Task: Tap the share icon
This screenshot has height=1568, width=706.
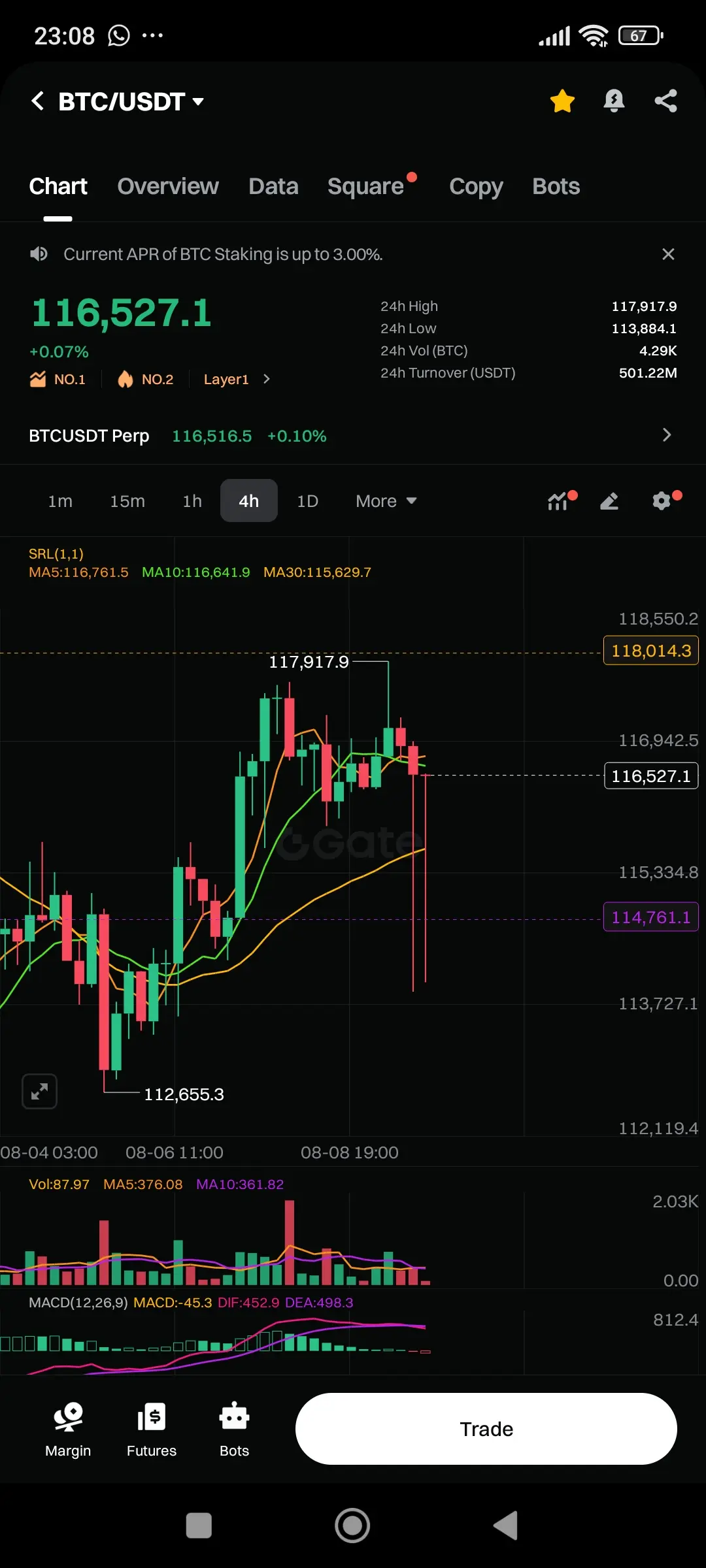Action: (665, 101)
